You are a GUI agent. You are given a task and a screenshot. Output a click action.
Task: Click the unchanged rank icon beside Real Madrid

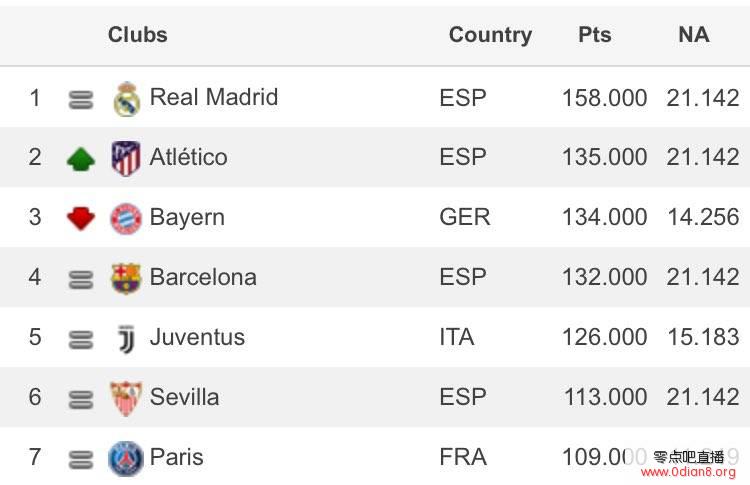pyautogui.click(x=81, y=99)
